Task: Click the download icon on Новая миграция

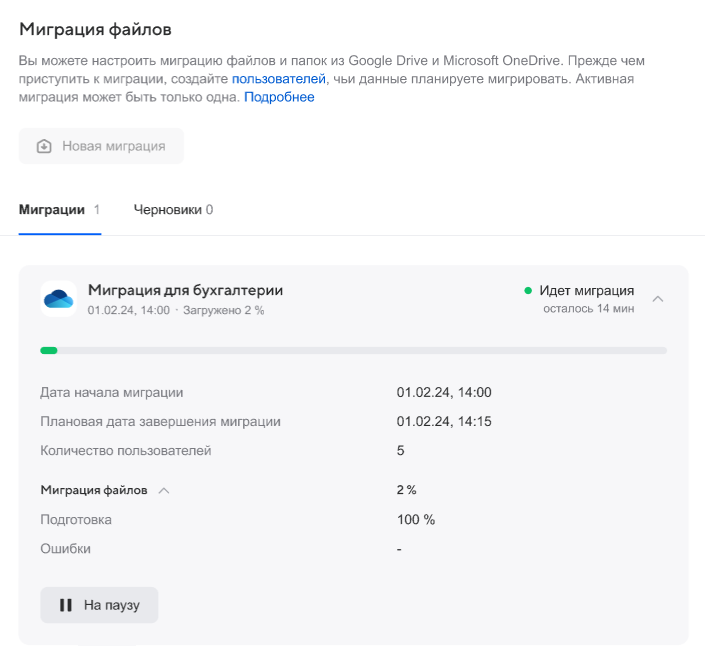Action: pos(44,146)
